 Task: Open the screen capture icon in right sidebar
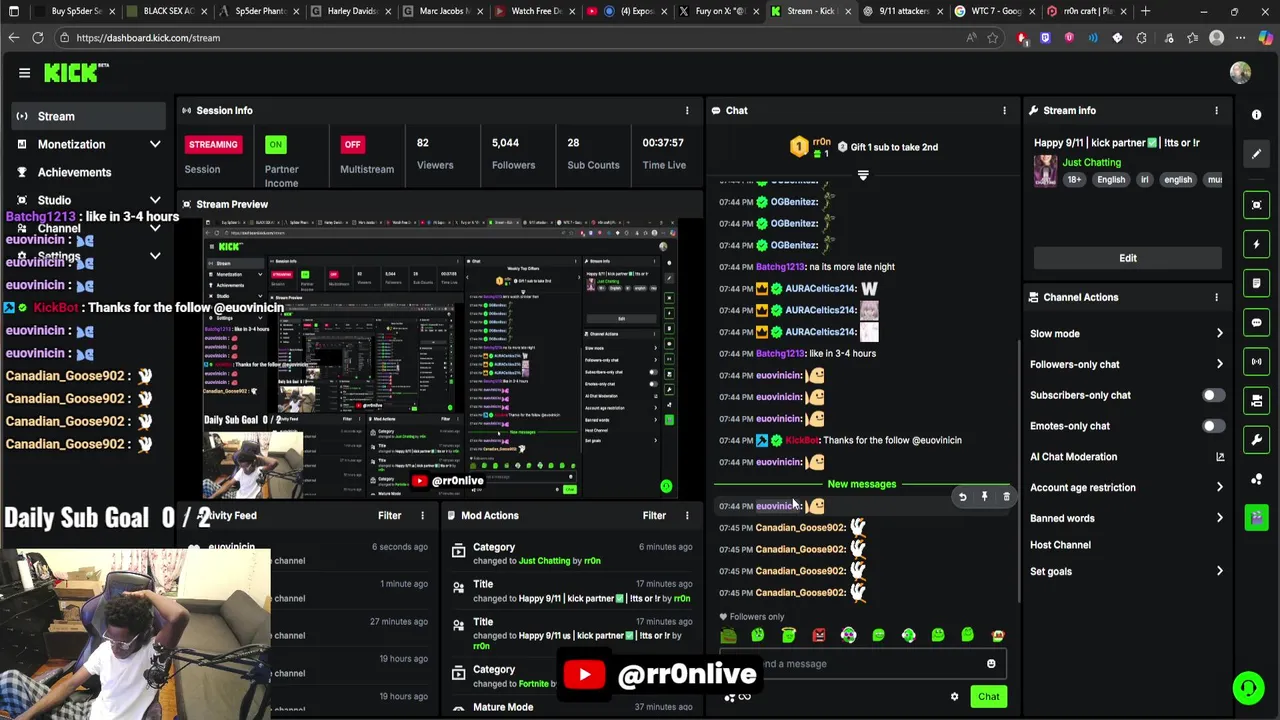[x=1257, y=205]
